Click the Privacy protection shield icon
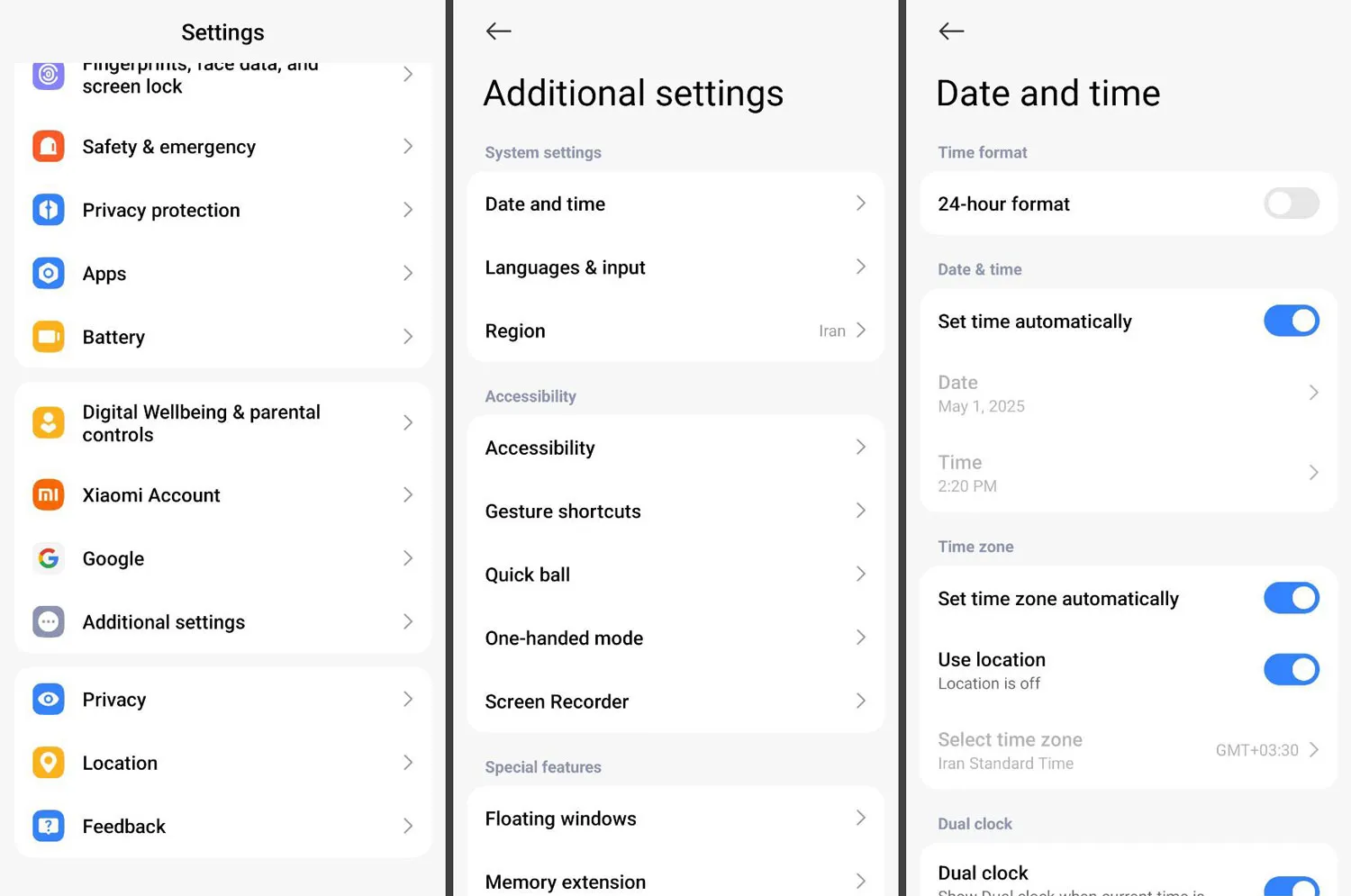This screenshot has width=1351, height=896. coord(49,210)
